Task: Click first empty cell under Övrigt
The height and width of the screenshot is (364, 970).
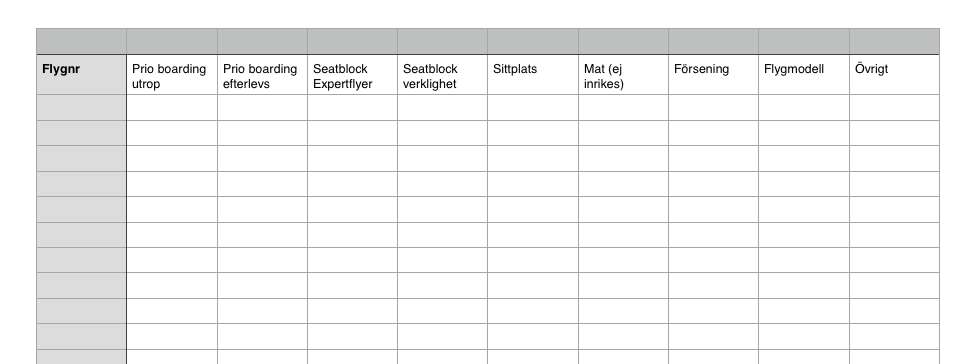Action: [895, 108]
